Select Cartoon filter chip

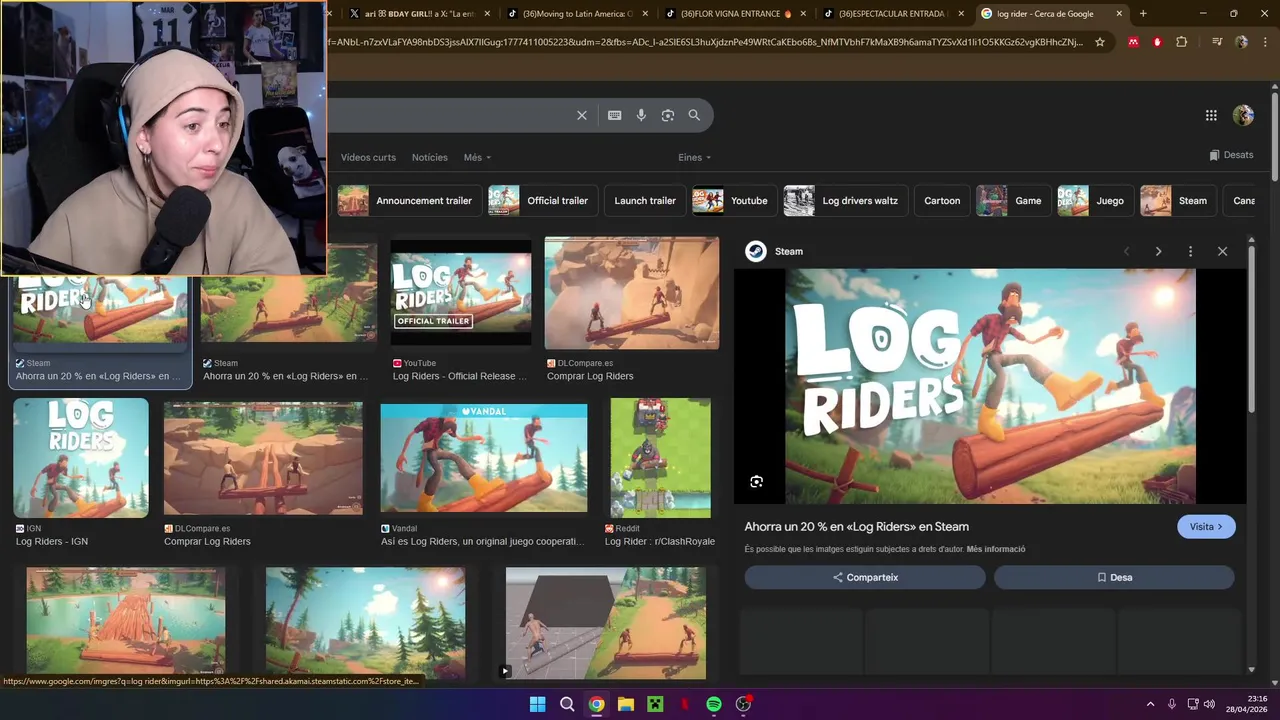point(942,200)
